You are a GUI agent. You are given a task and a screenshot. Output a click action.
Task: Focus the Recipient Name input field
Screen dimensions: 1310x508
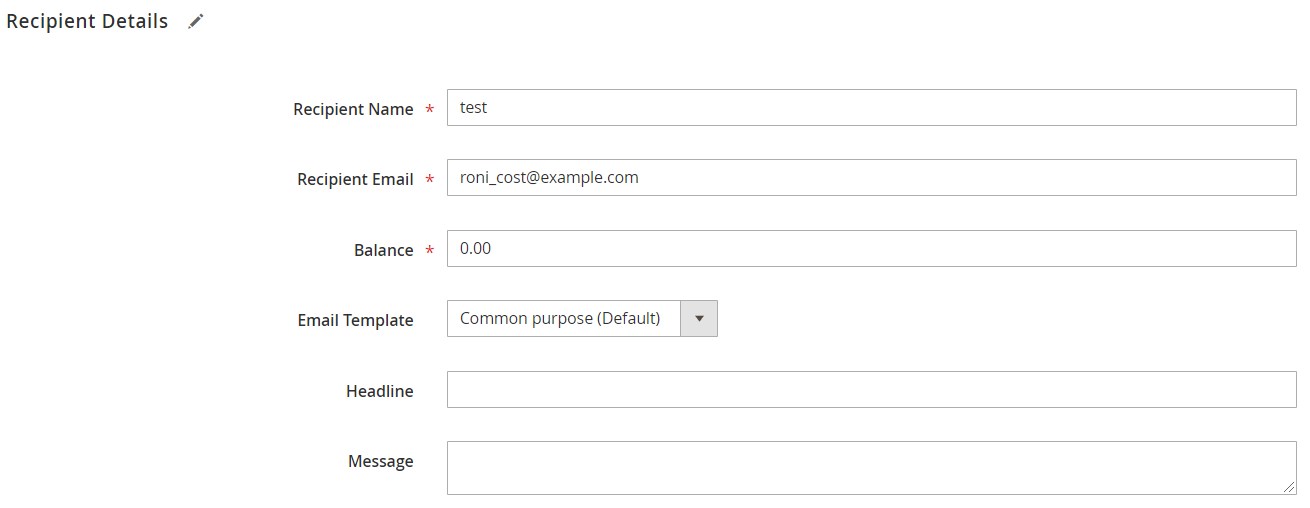pyautogui.click(x=870, y=108)
